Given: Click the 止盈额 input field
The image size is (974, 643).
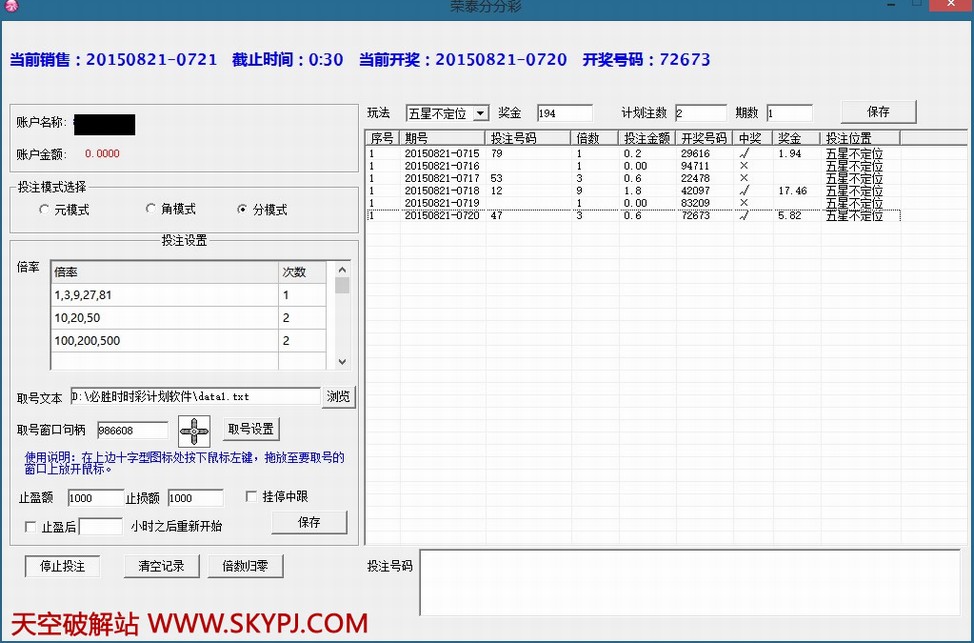Looking at the screenshot, I should pyautogui.click(x=95, y=498).
